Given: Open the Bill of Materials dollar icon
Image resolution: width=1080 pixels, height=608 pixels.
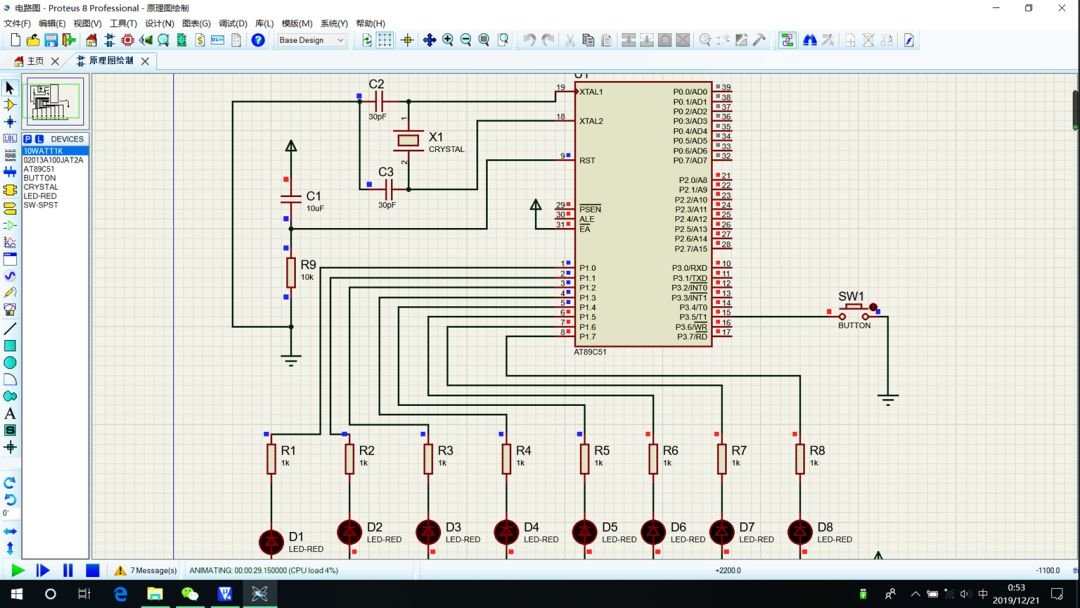Looking at the screenshot, I should pyautogui.click(x=200, y=41).
